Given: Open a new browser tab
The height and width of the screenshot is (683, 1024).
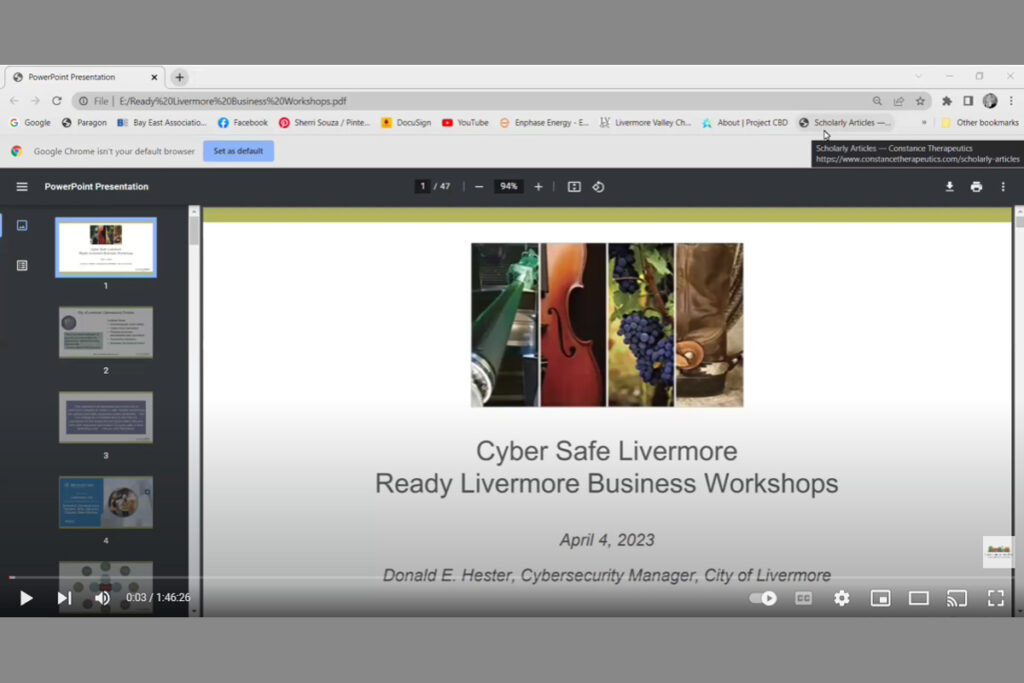Looking at the screenshot, I should pos(180,77).
